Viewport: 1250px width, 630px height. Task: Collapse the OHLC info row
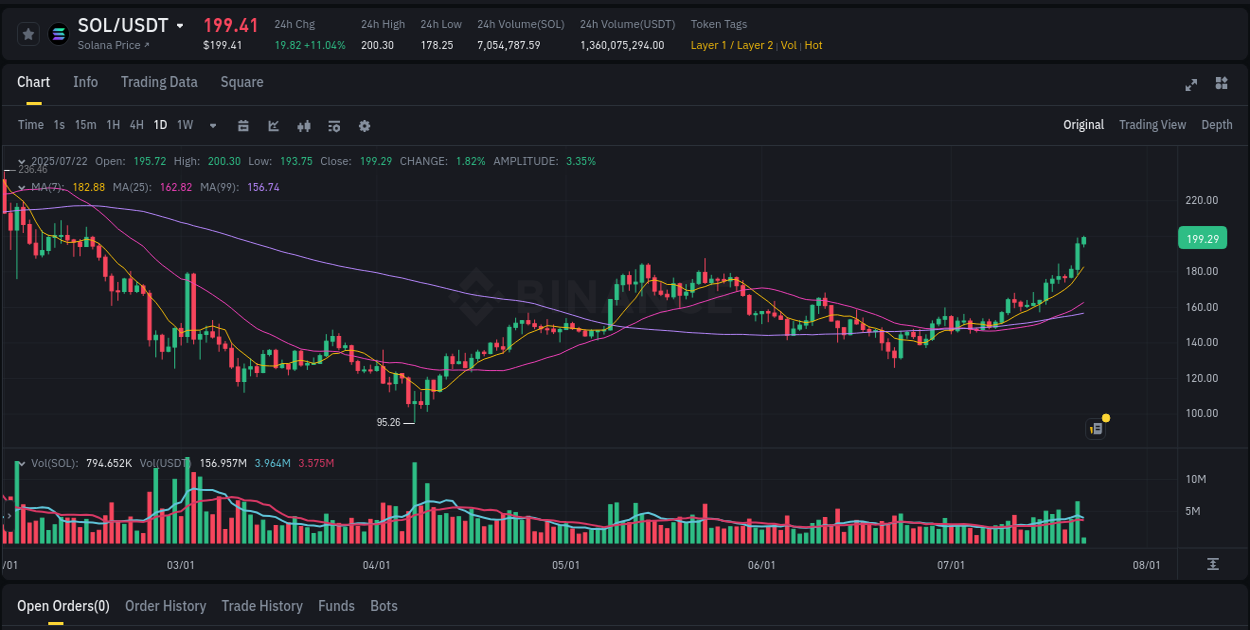[x=22, y=161]
